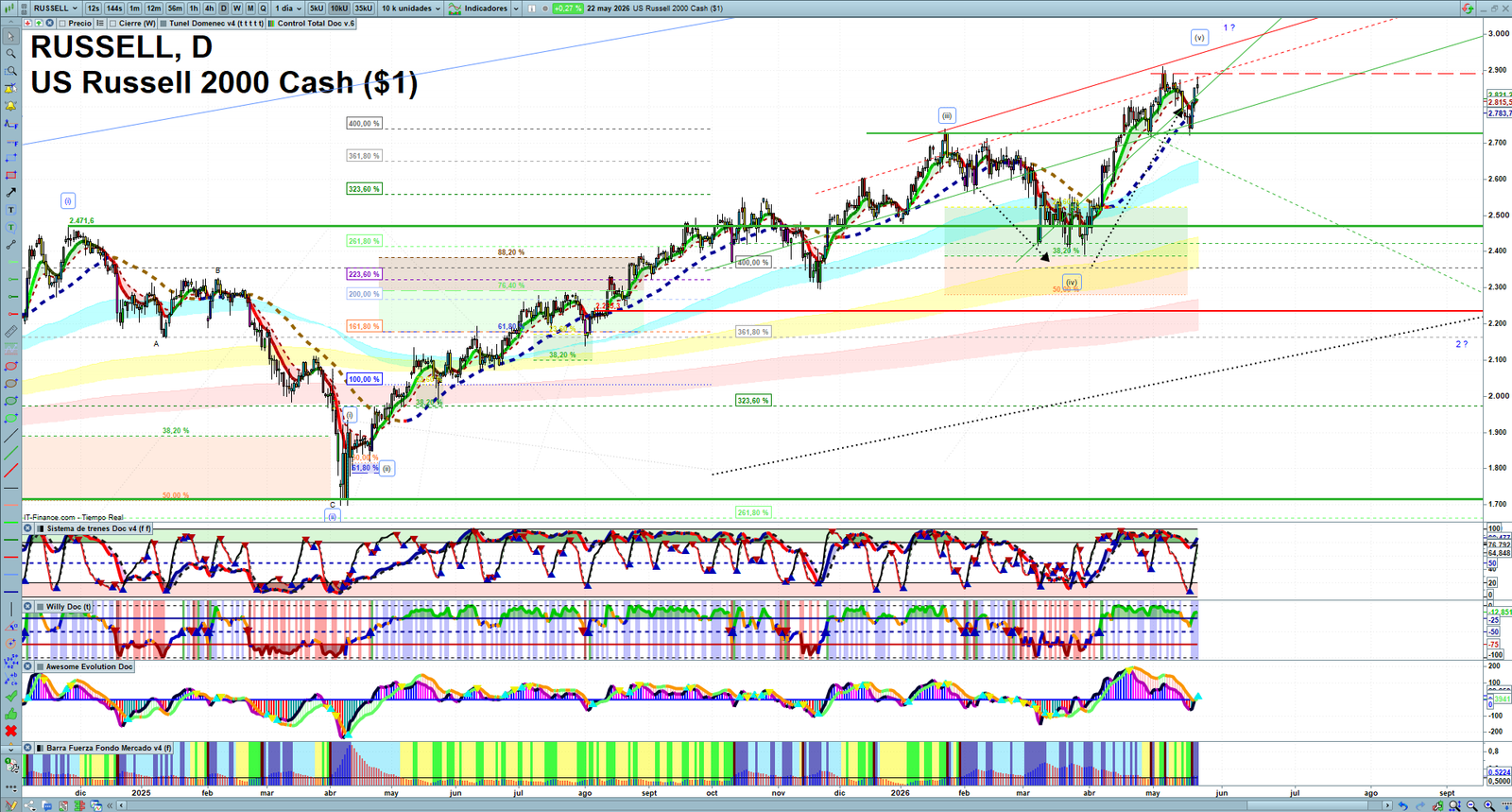Toggle the Cierre (W) checkbox
This screenshot has height=812, width=1512.
click(112, 23)
